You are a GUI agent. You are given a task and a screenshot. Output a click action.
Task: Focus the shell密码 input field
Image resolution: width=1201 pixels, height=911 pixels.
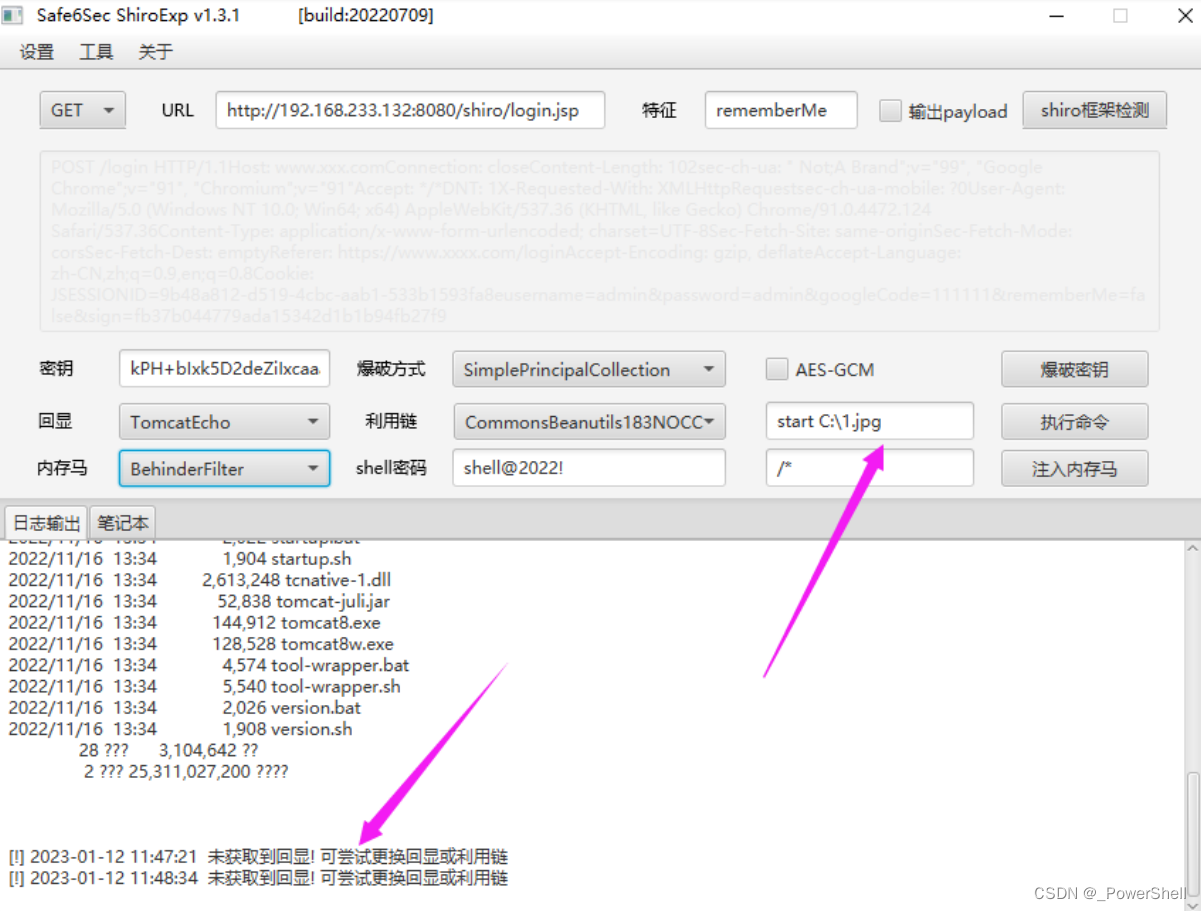click(589, 468)
